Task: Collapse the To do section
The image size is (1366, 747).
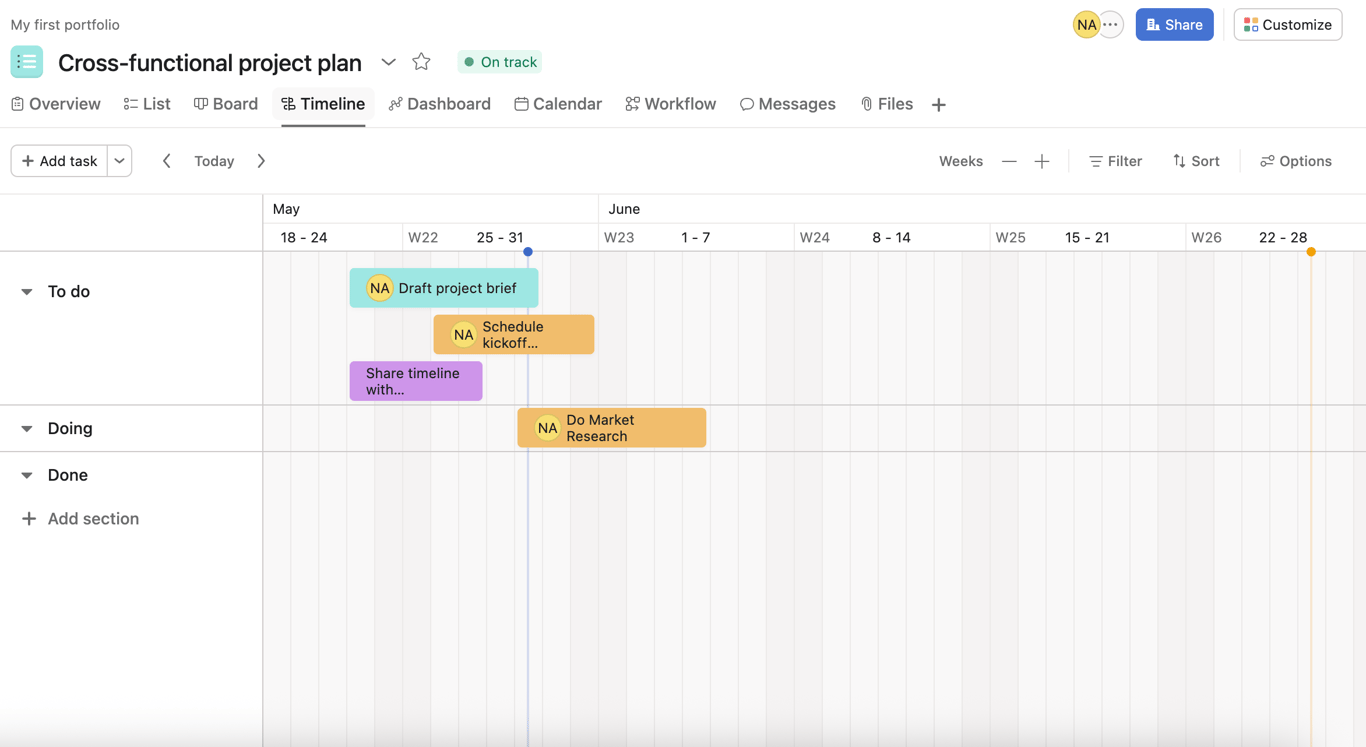Action: 26,291
